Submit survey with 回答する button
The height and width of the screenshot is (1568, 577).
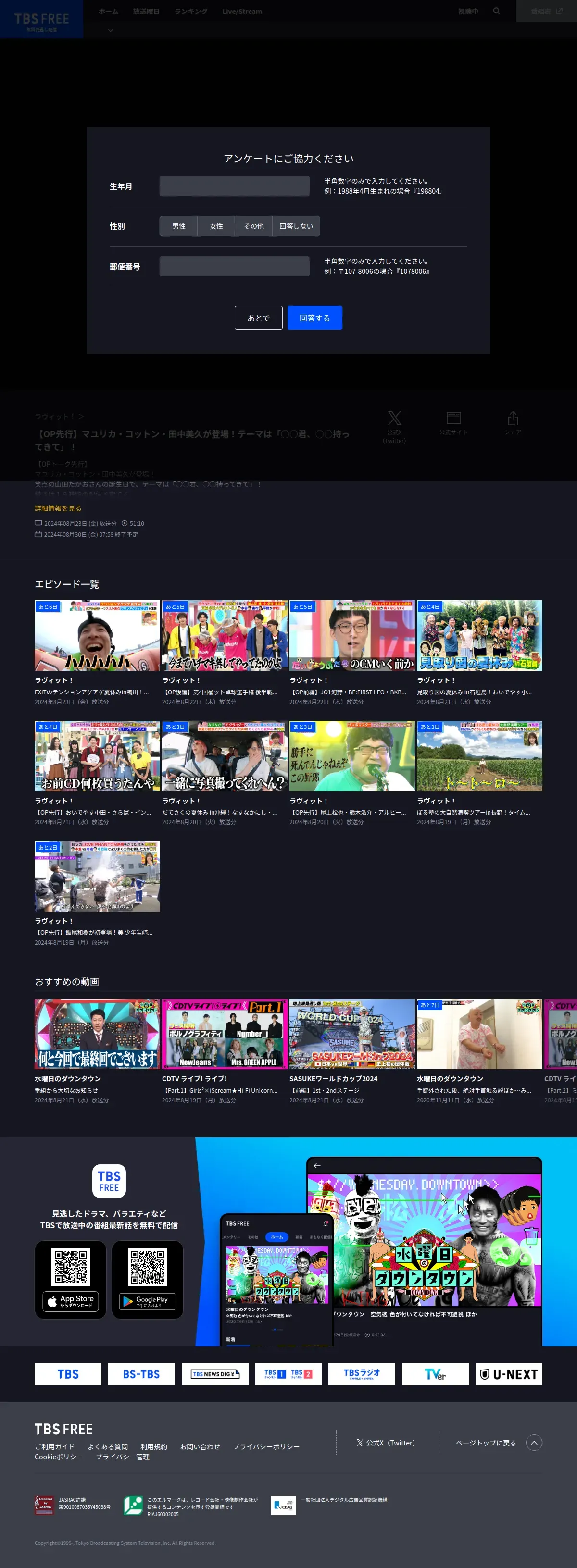(x=314, y=318)
